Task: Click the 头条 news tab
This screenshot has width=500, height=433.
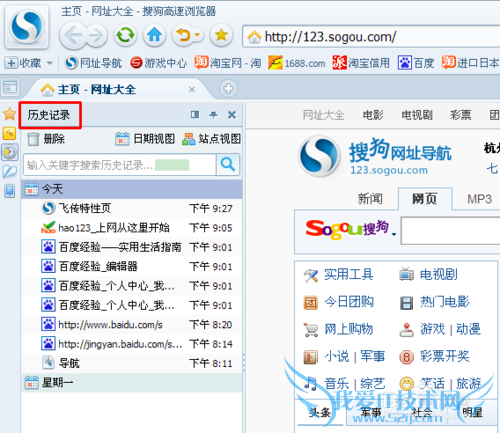Action: pyautogui.click(x=320, y=413)
